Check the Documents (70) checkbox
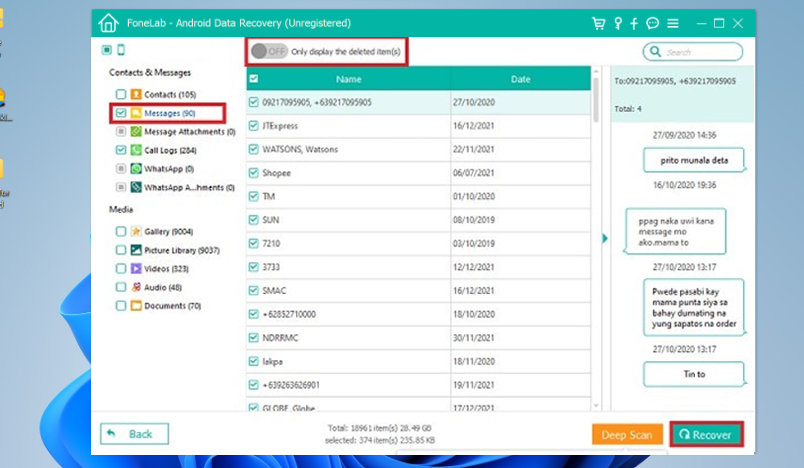Screen dimensions: 804x468 [120, 306]
